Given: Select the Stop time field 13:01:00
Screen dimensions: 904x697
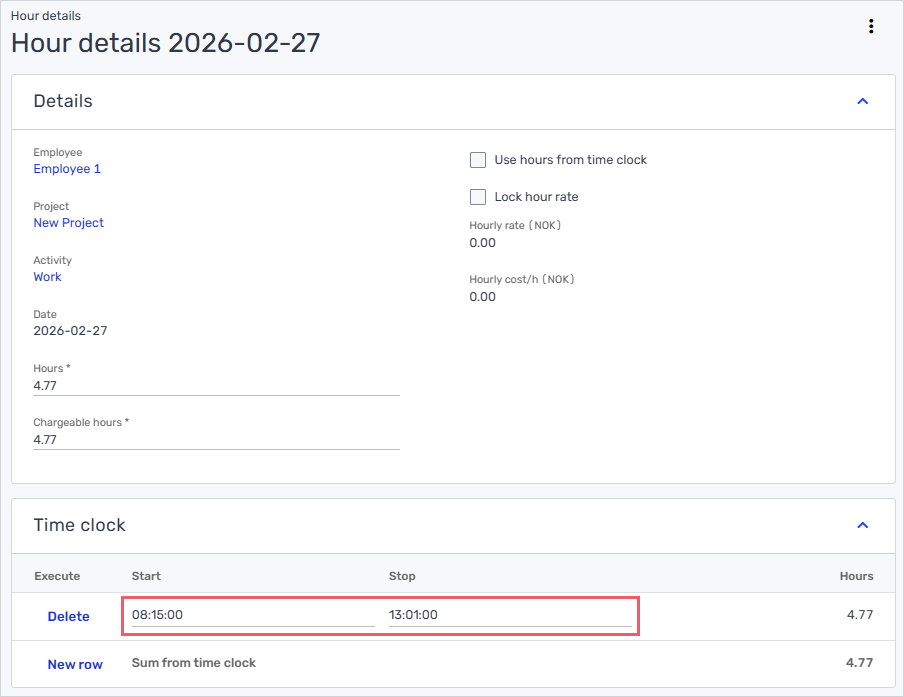Looking at the screenshot, I should click(509, 615).
